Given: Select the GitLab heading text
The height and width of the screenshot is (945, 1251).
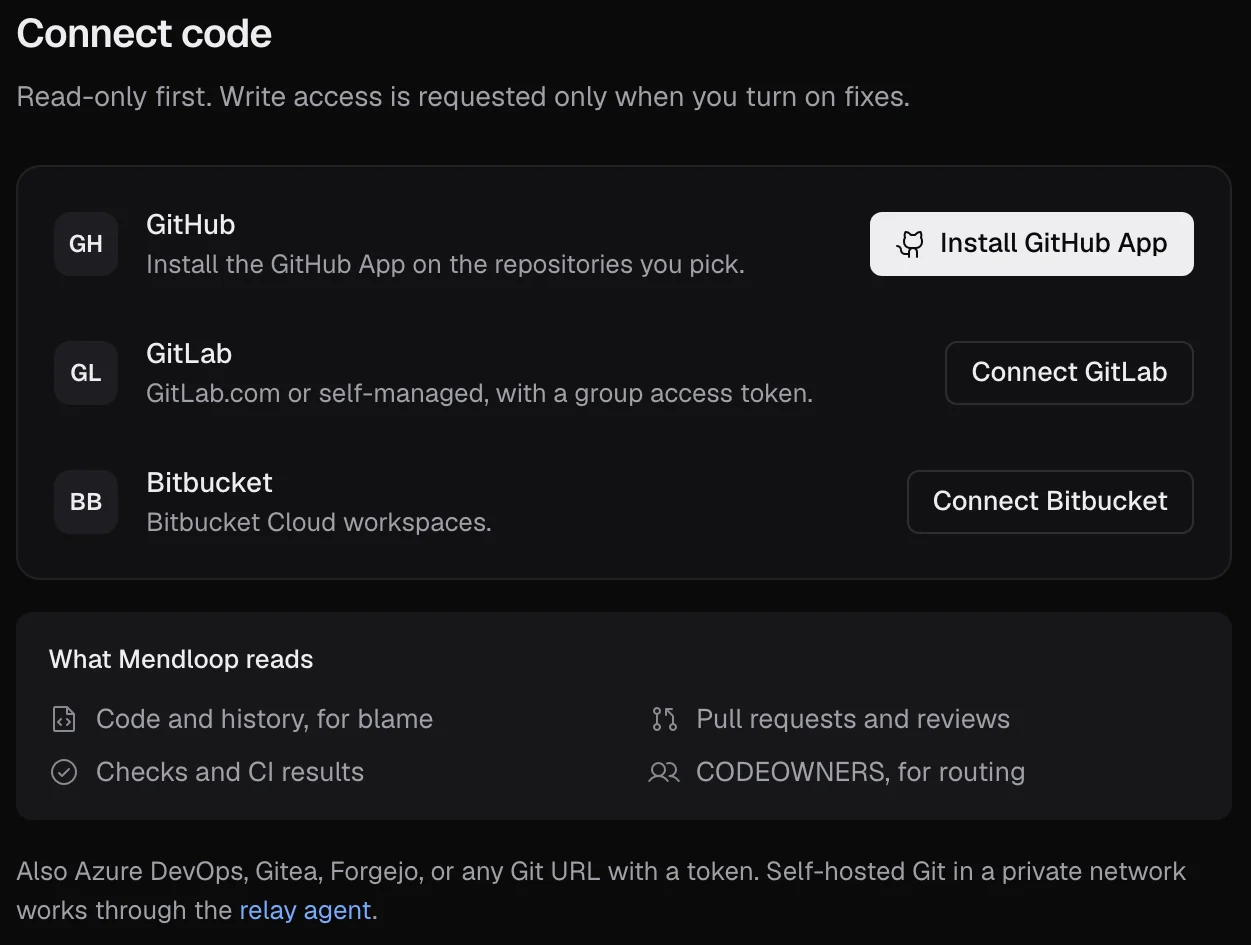Looking at the screenshot, I should 189,353.
